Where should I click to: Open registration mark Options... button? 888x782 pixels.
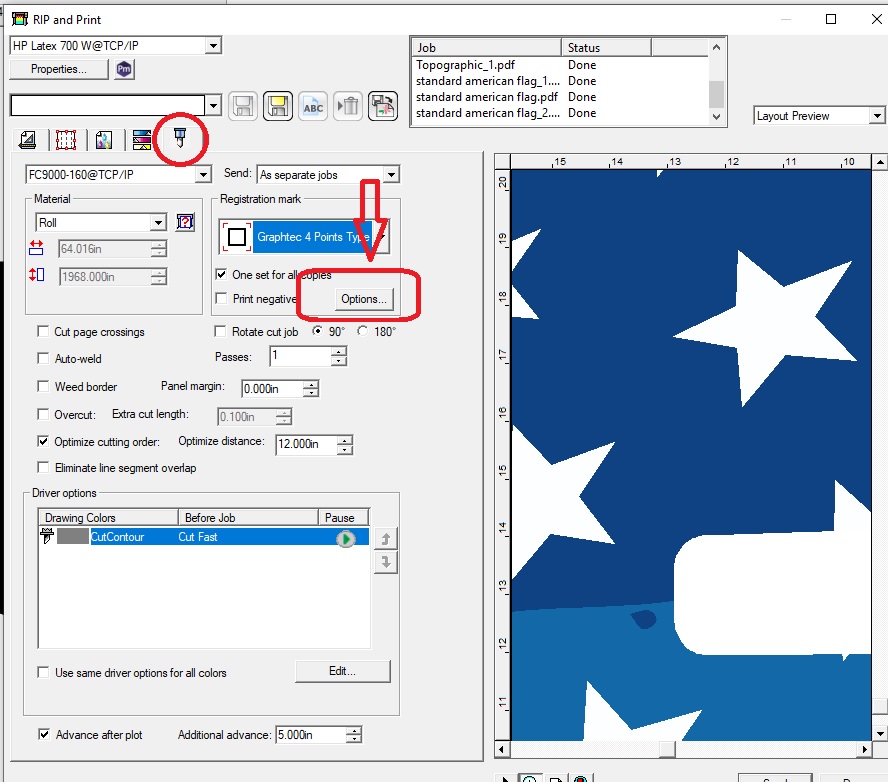364,299
